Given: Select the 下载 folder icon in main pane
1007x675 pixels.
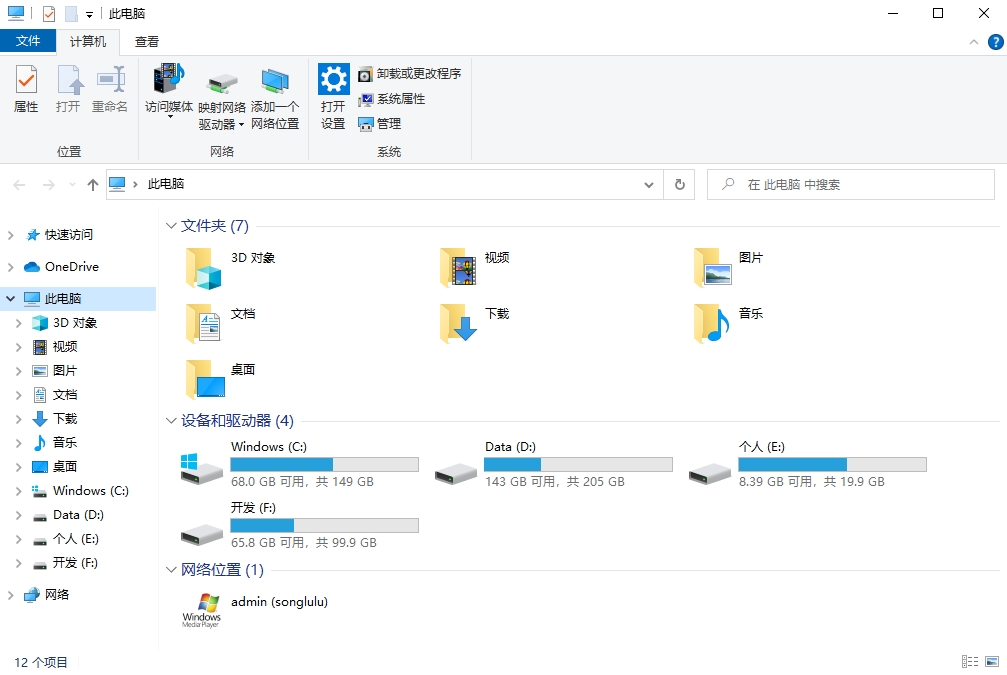Looking at the screenshot, I should pos(458,323).
